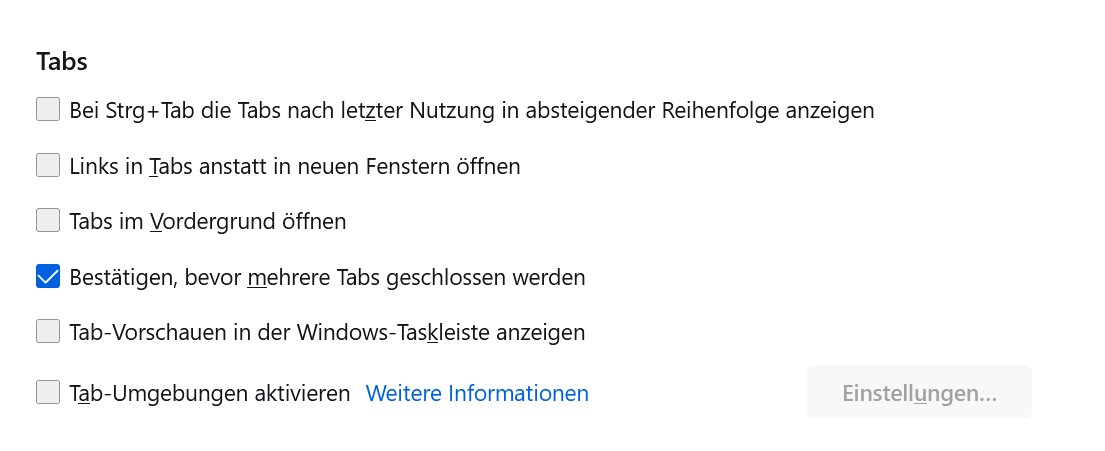Click label 'Bestätigen, bevor mehrere Tabs geschlossen werden'
This screenshot has width=1105, height=451.
click(327, 277)
